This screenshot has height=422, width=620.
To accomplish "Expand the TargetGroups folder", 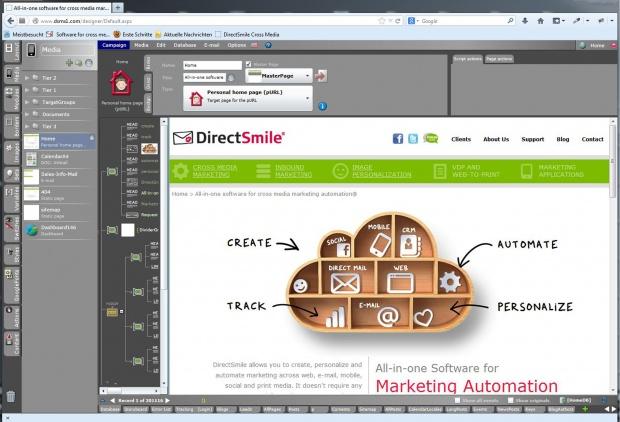I will point(27,102).
